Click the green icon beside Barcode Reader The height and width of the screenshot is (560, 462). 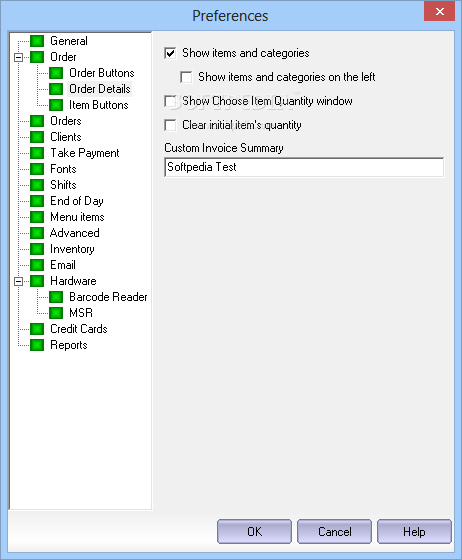point(56,297)
